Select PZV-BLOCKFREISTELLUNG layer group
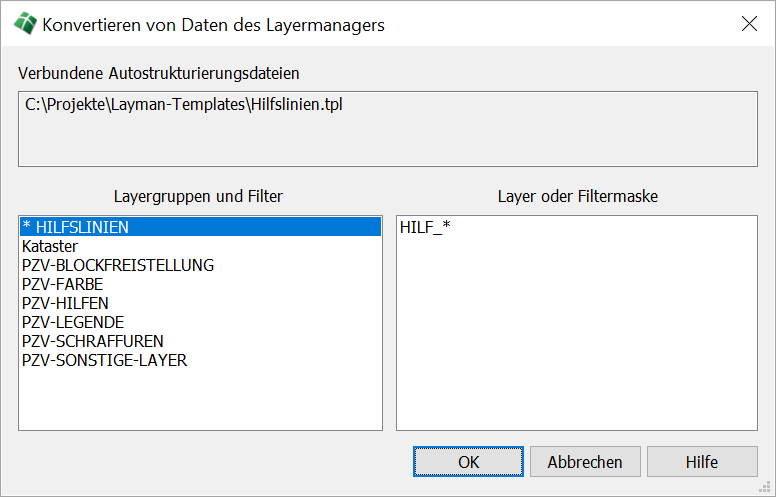The image size is (776, 497). click(118, 265)
